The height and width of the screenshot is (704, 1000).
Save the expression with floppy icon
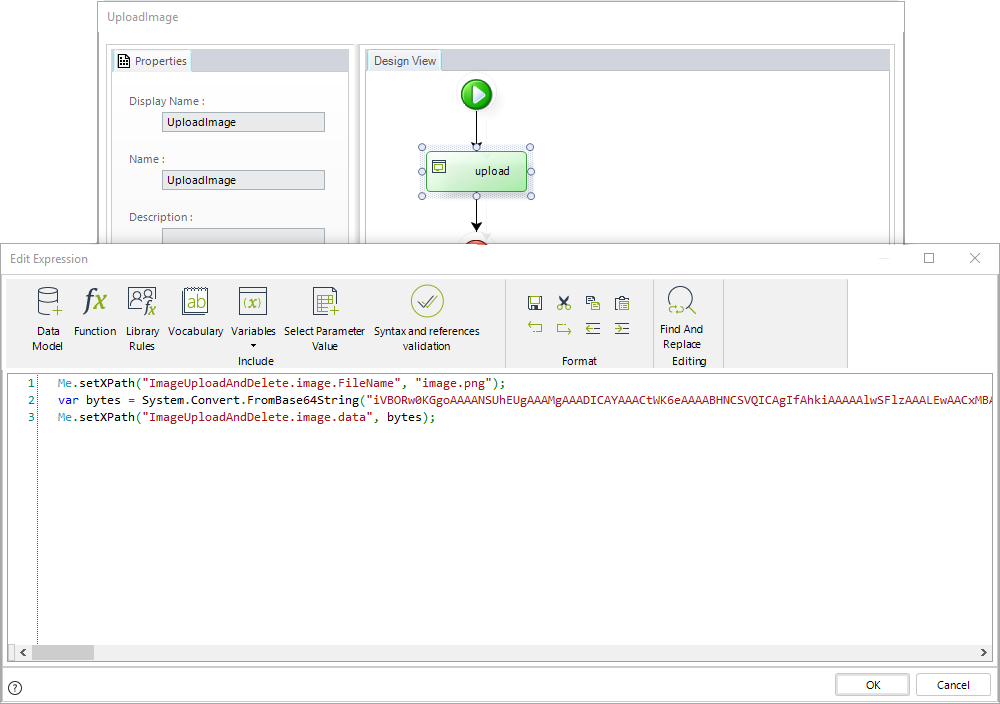(x=535, y=303)
